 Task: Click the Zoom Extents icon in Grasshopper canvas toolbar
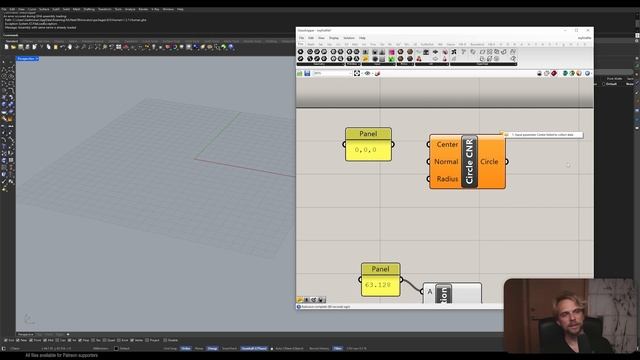357,73
